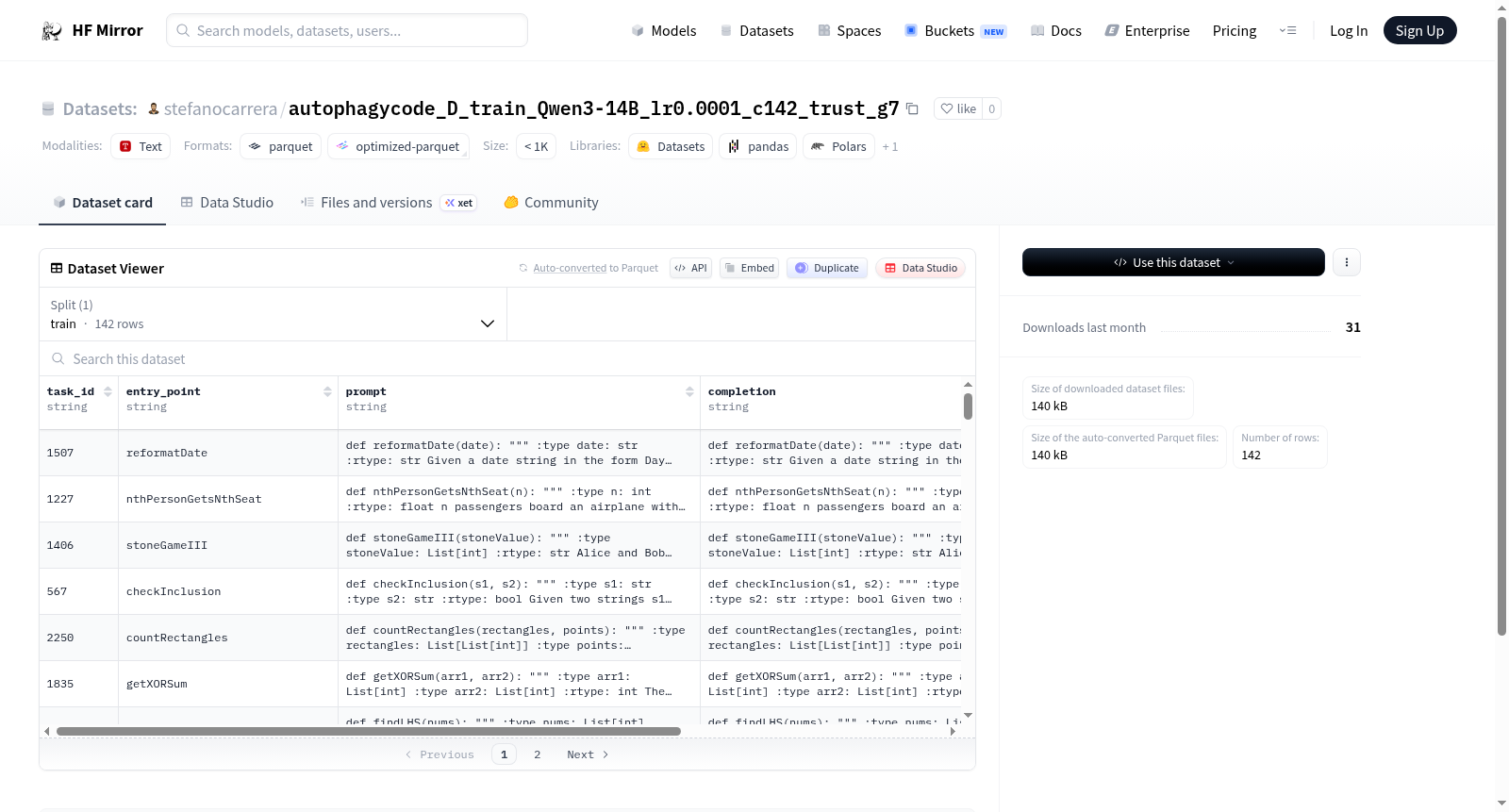Go to Spaces in the top navigation
1509x812 pixels.
pyautogui.click(x=849, y=30)
